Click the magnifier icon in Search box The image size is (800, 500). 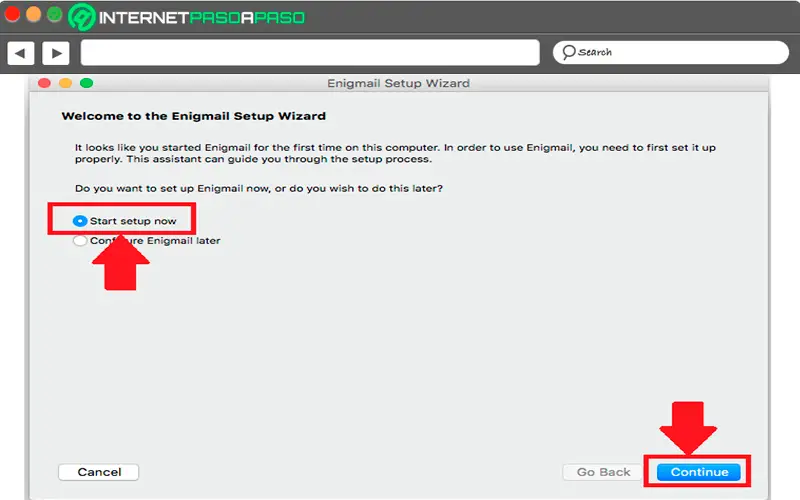coord(568,52)
